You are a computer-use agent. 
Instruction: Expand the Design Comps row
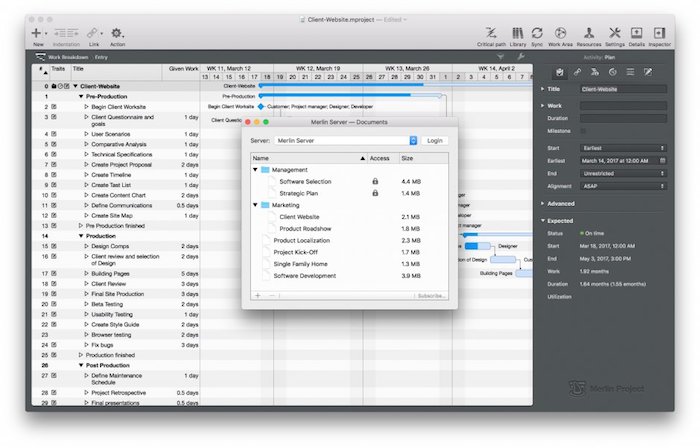click(x=87, y=246)
